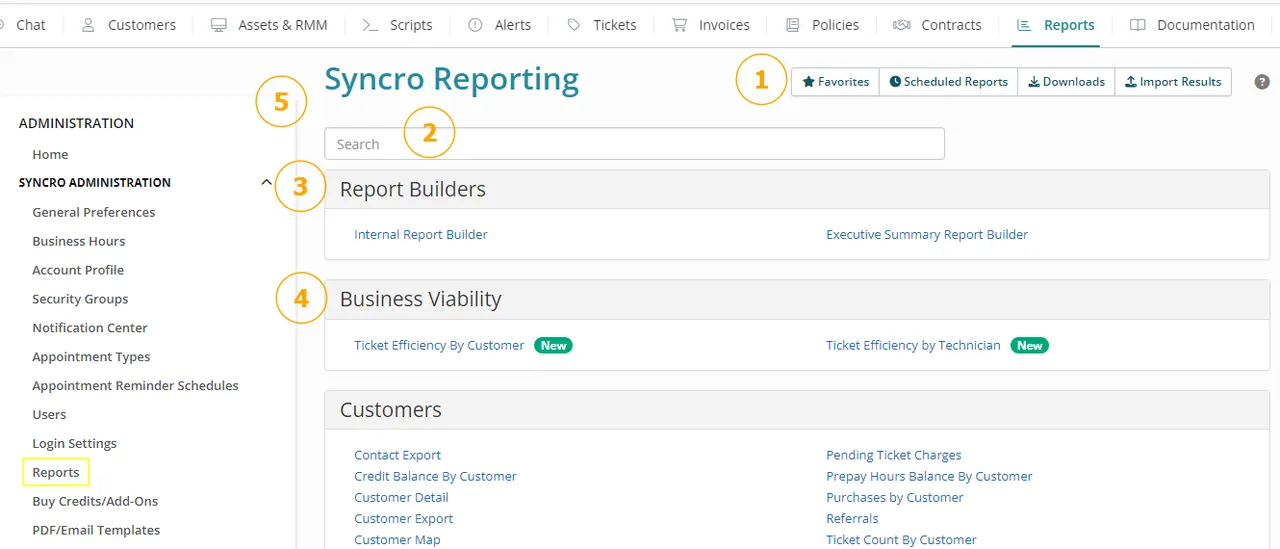1280x549 pixels.
Task: Open Ticket Efficiency by Technician report
Action: 913,345
